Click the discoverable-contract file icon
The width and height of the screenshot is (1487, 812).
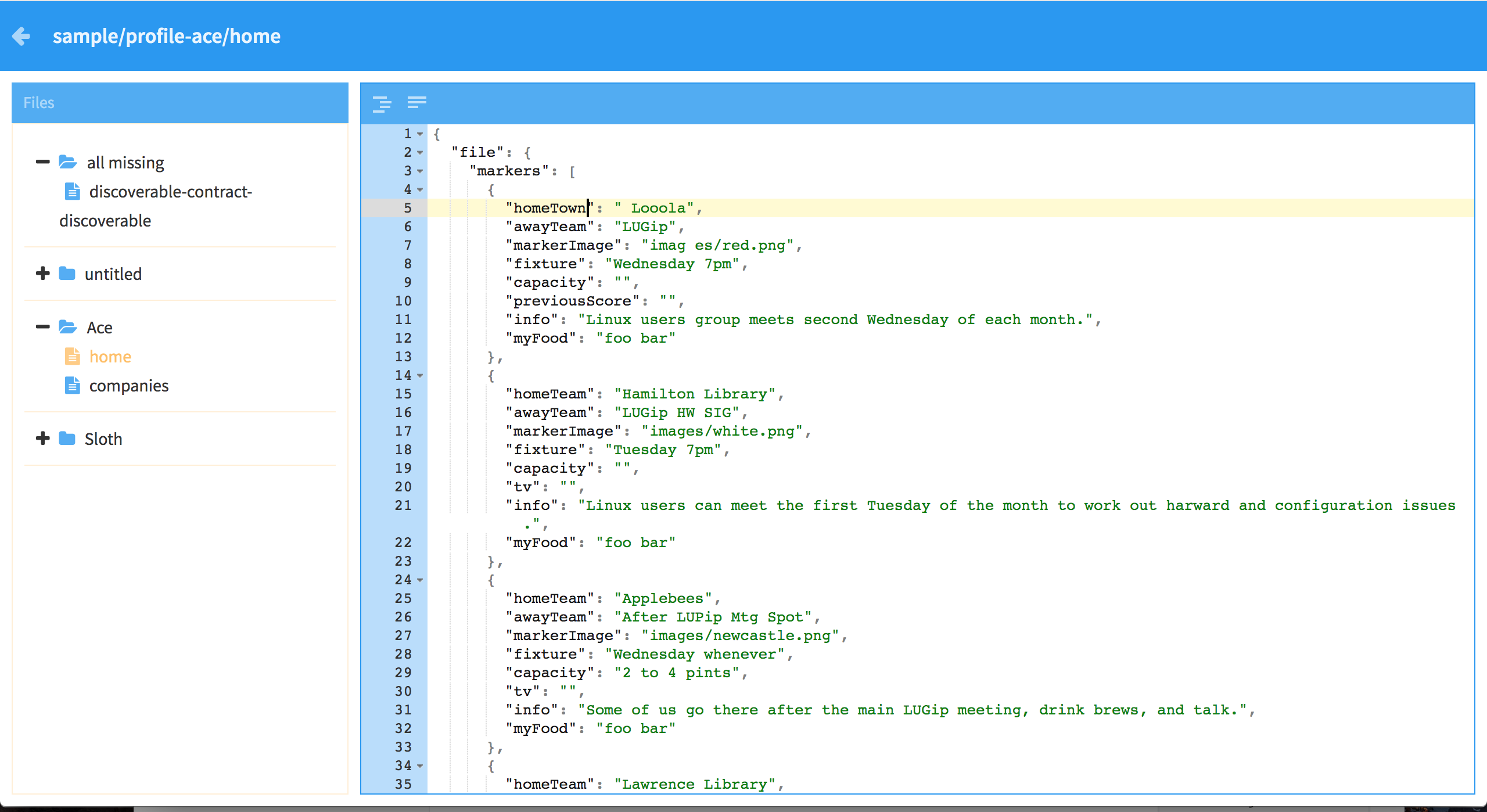point(73,191)
